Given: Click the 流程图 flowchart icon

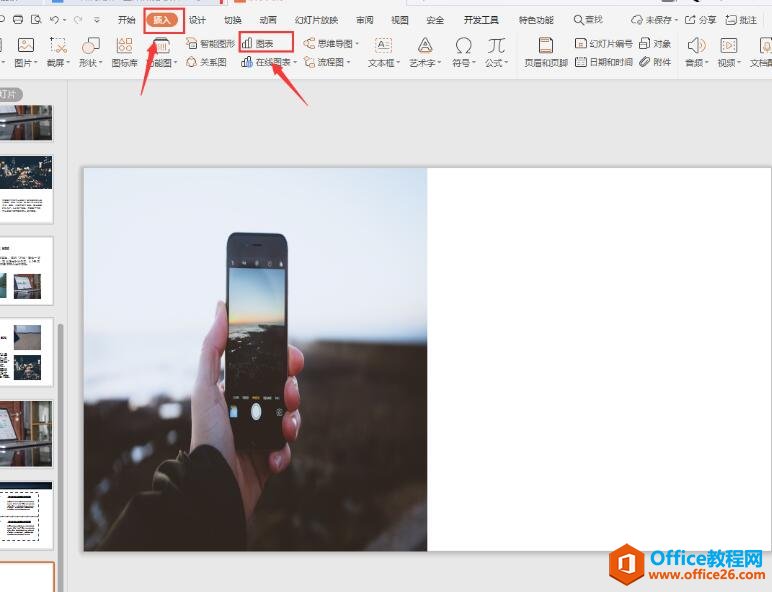Looking at the screenshot, I should 309,62.
